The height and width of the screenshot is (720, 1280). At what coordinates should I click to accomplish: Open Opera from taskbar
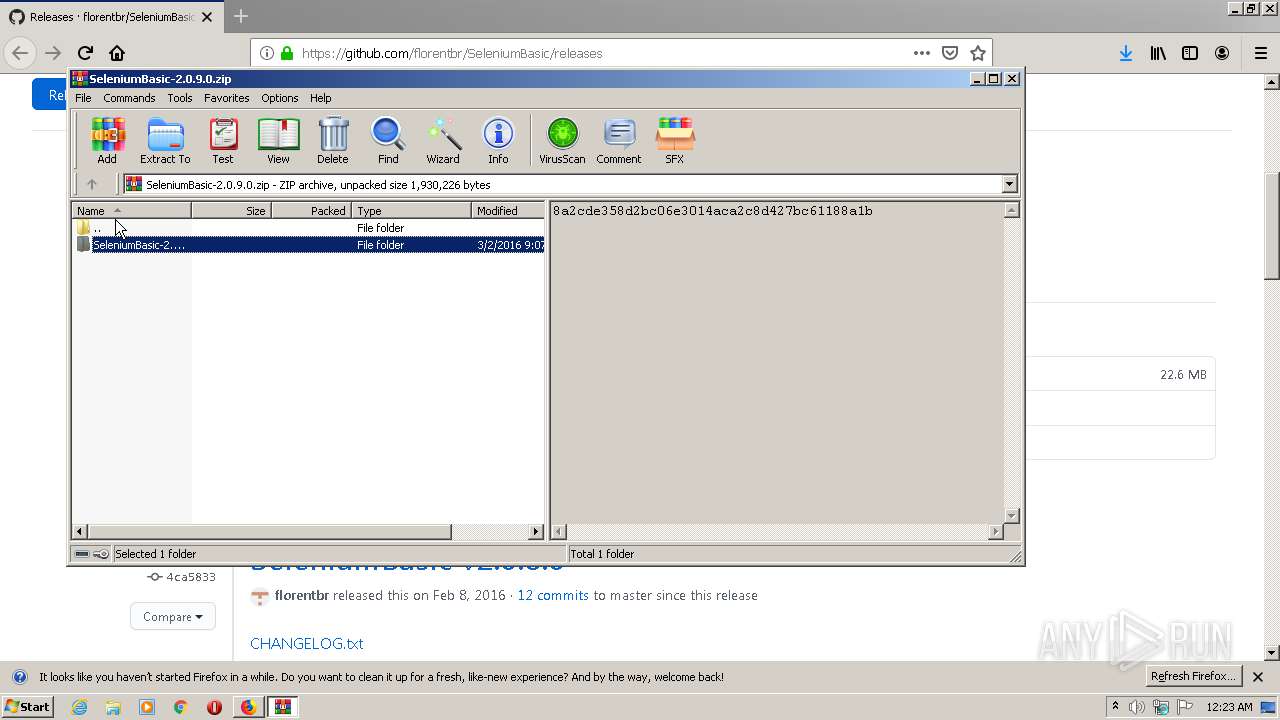coord(214,707)
